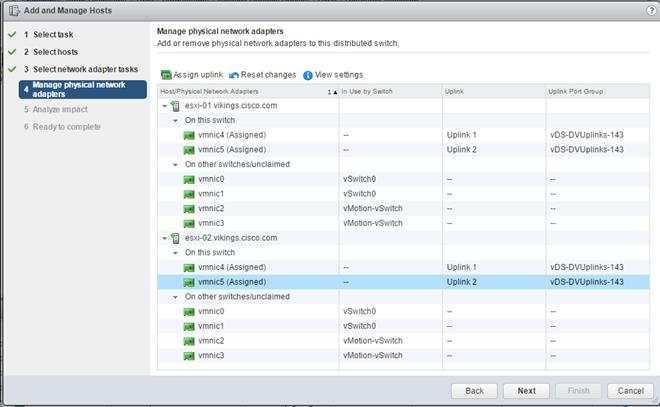Click 'vMotion-vSwitch' cell in esxi-01 vmnic2 row
Image resolution: width=660 pixels, height=407 pixels.
click(x=373, y=209)
